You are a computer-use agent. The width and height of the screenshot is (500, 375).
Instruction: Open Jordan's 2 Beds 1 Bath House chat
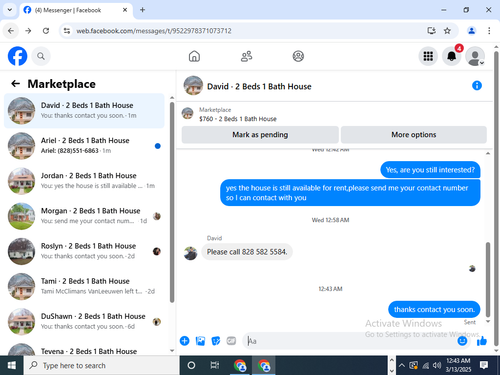pyautogui.click(x=84, y=181)
